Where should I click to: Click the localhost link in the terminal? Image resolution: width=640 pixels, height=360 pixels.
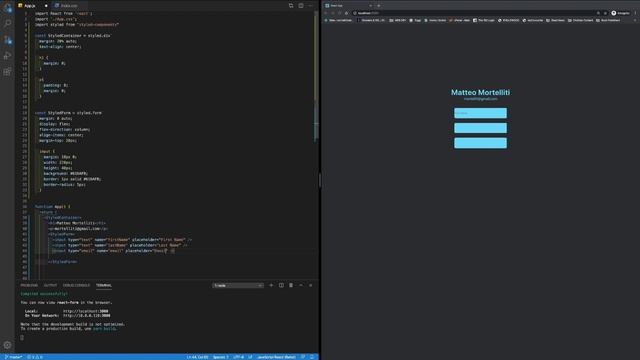pos(86,311)
